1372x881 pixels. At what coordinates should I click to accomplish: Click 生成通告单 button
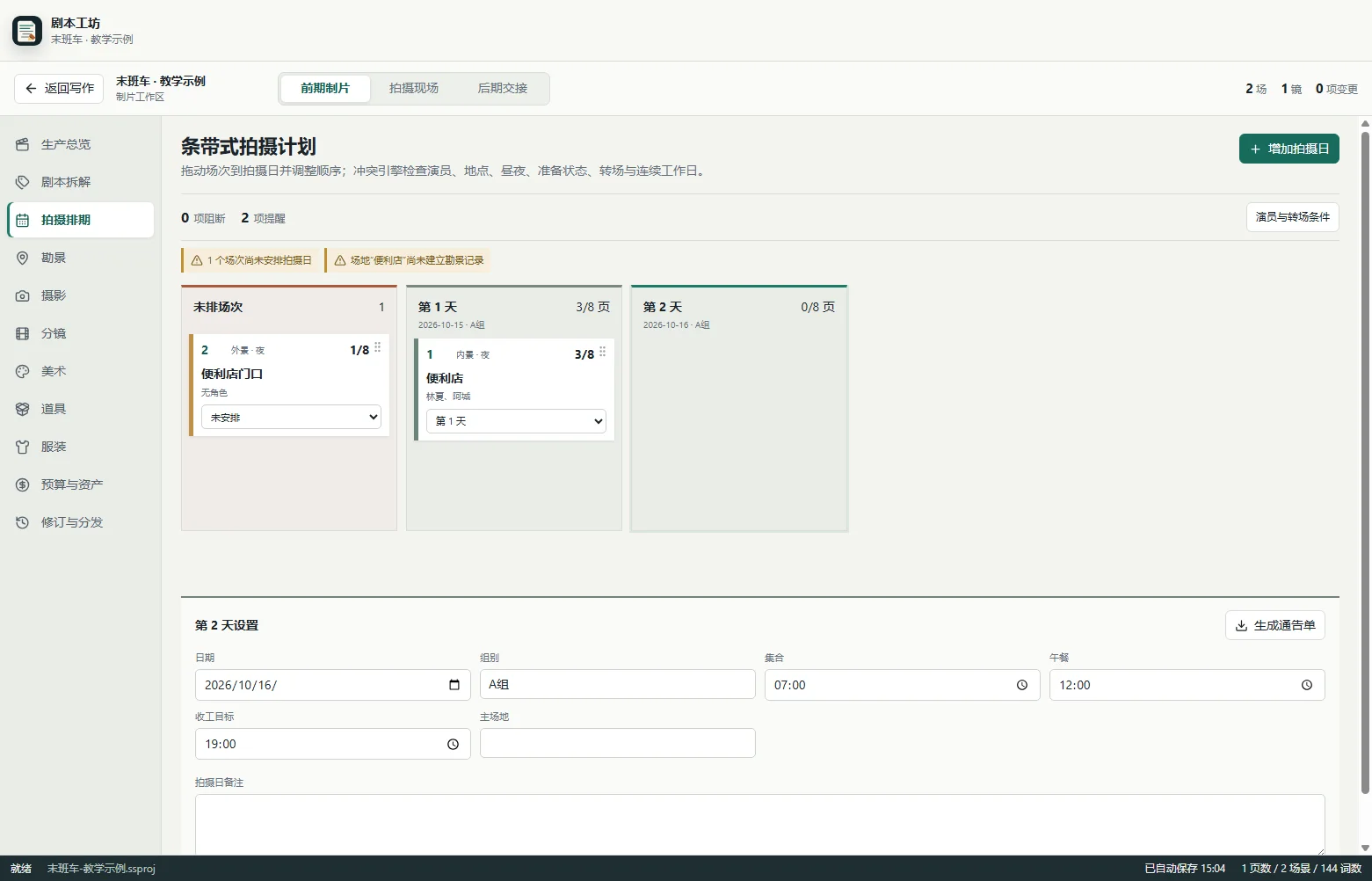pos(1275,625)
